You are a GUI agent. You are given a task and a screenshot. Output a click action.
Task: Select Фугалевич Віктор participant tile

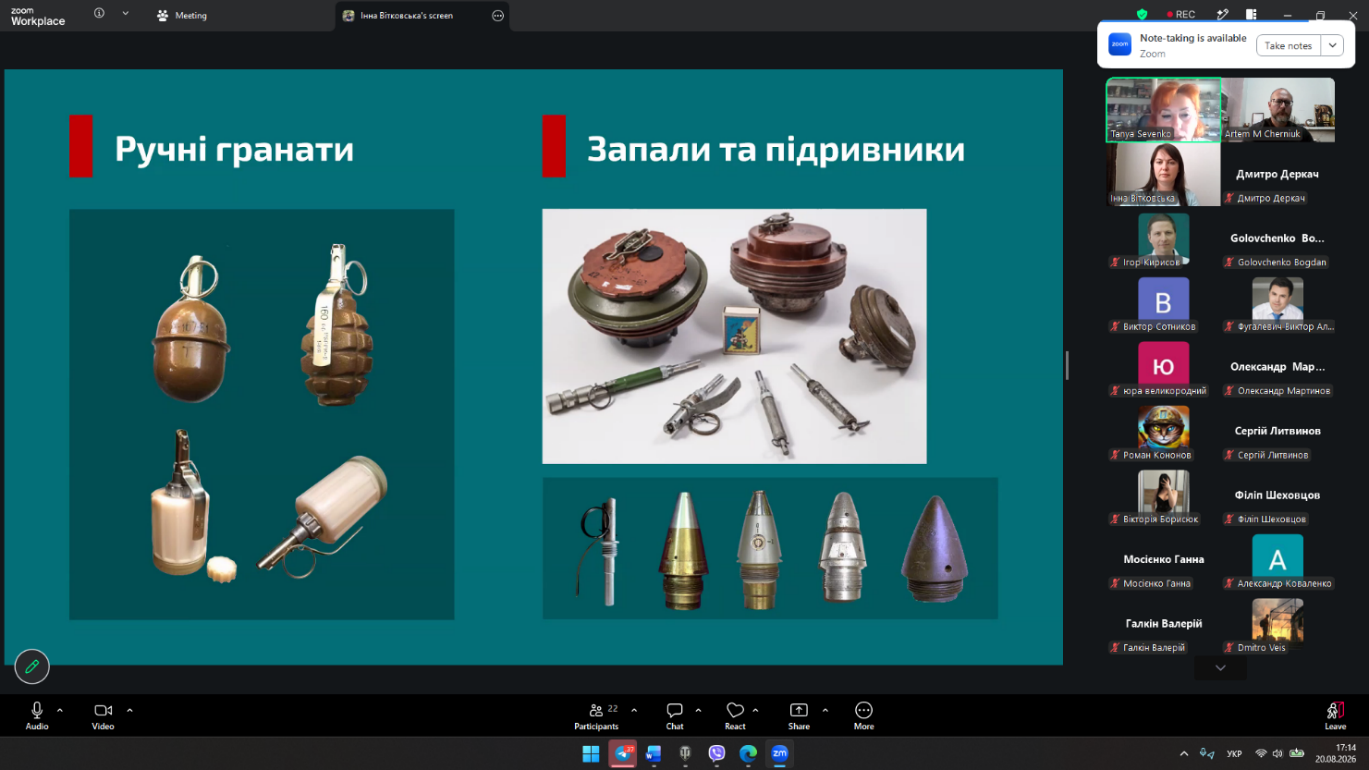(x=1278, y=303)
